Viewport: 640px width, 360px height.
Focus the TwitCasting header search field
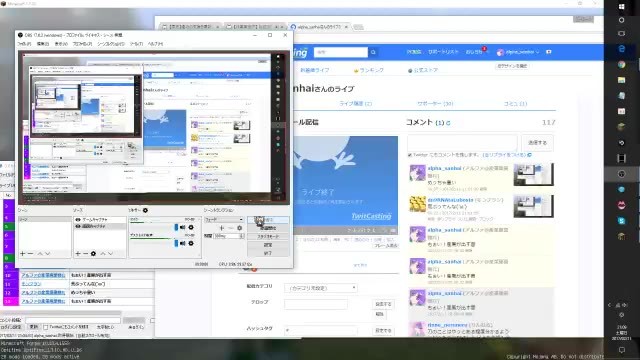click(x=341, y=52)
